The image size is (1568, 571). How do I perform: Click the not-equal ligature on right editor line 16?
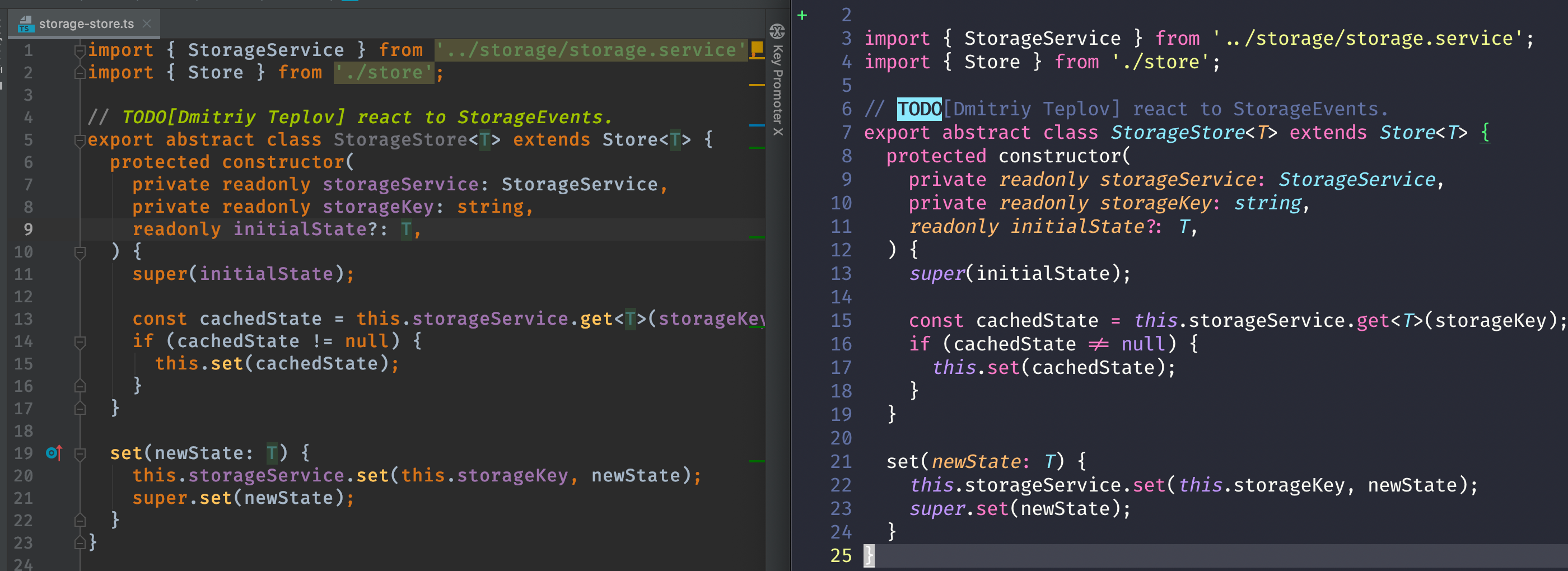tap(1098, 344)
